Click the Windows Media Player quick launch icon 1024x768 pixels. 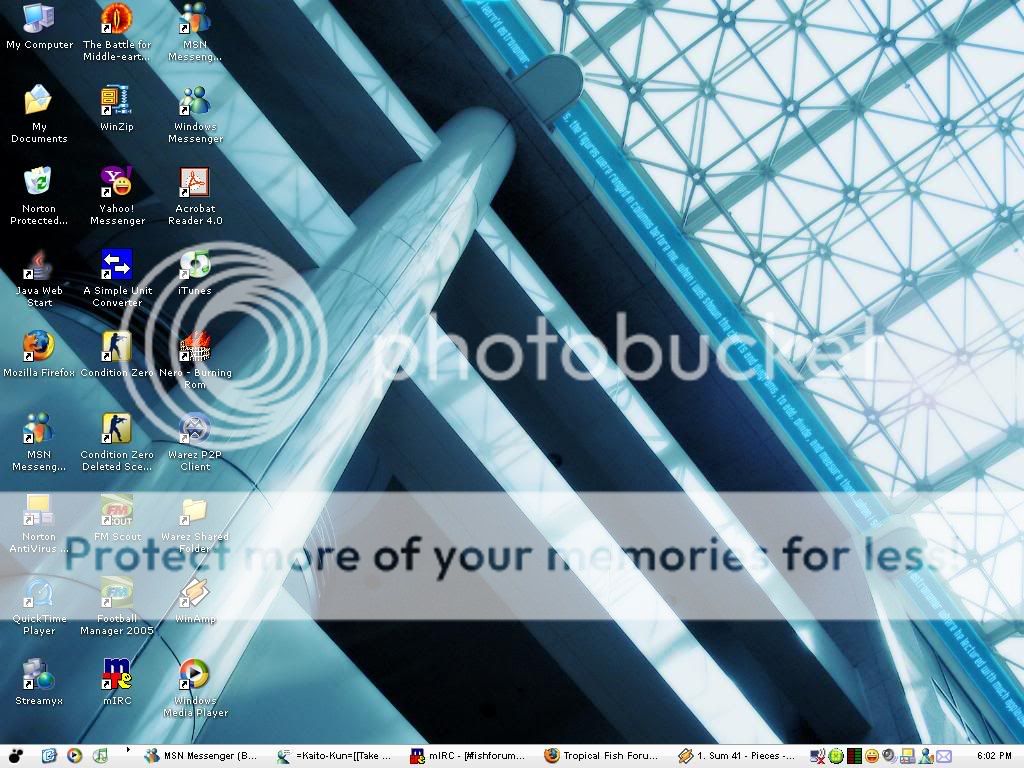[74, 756]
